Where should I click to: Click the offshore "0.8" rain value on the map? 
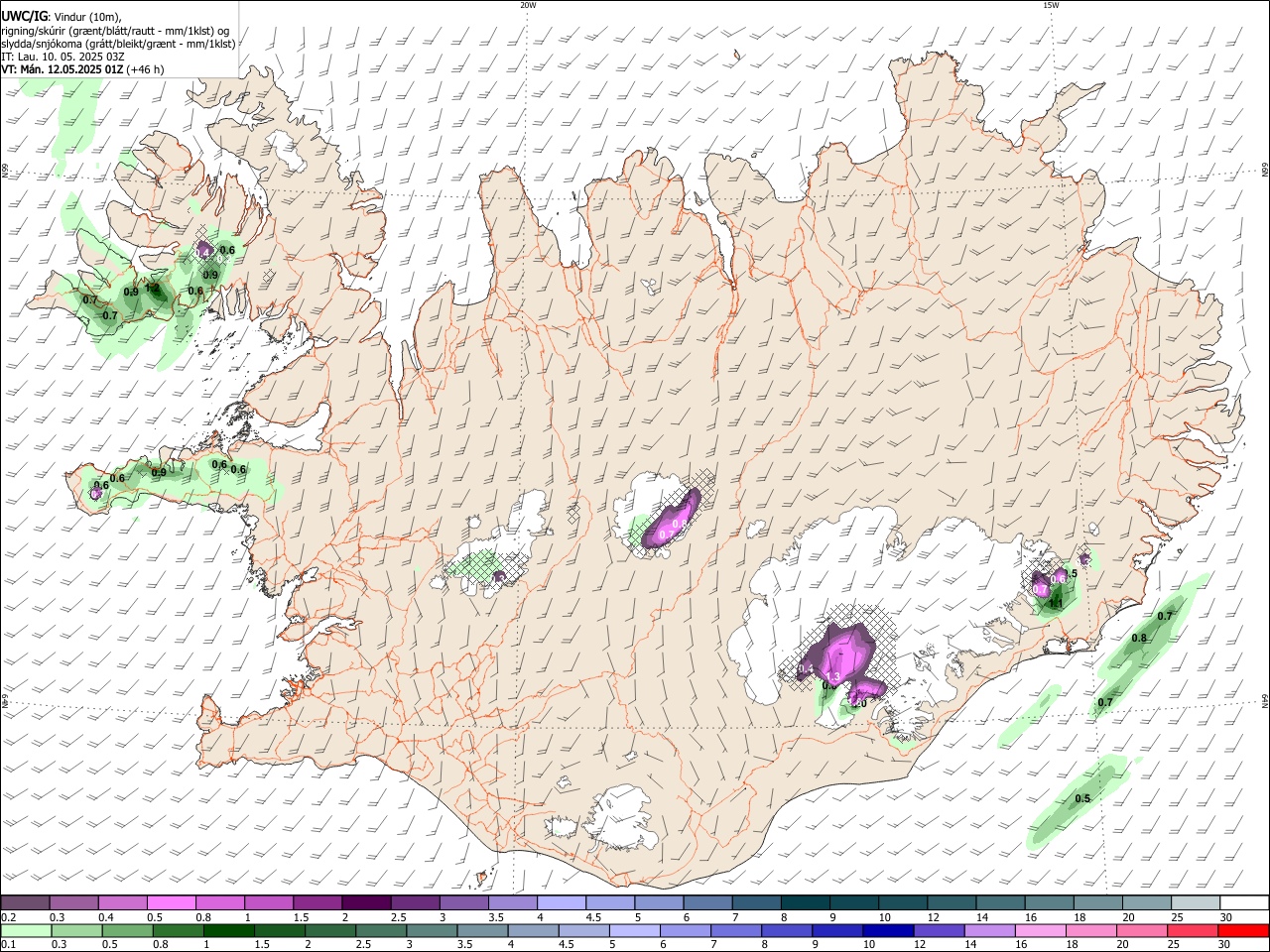1139,638
